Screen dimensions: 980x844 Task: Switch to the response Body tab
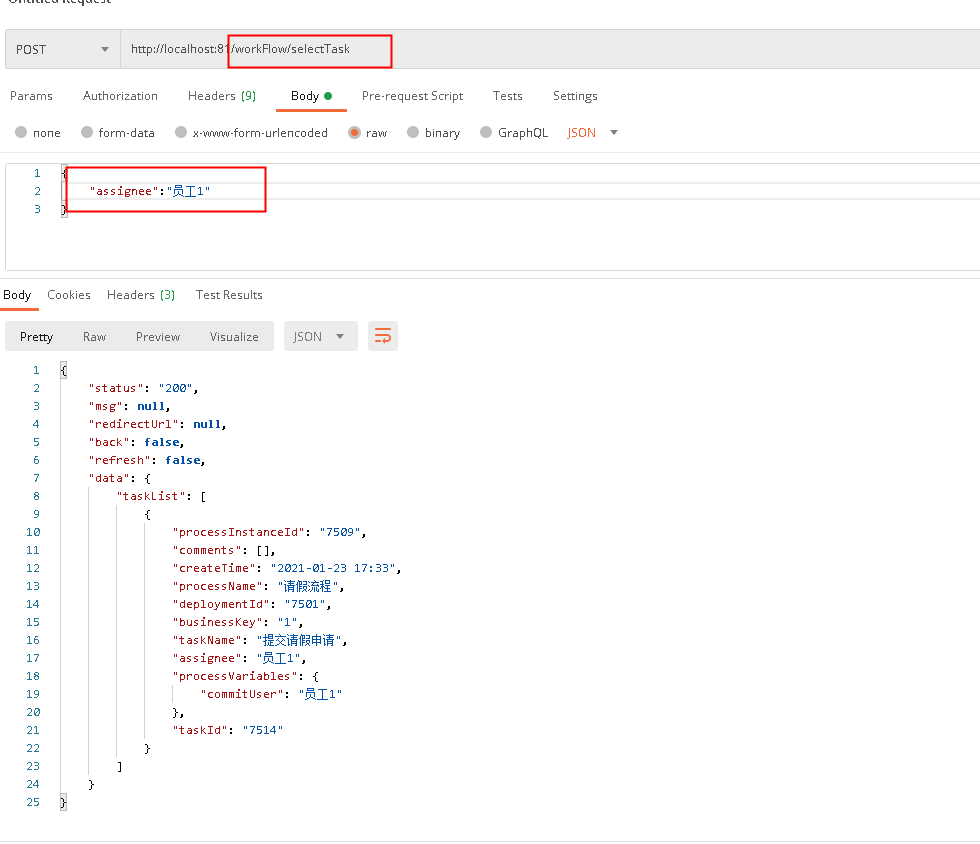point(17,294)
